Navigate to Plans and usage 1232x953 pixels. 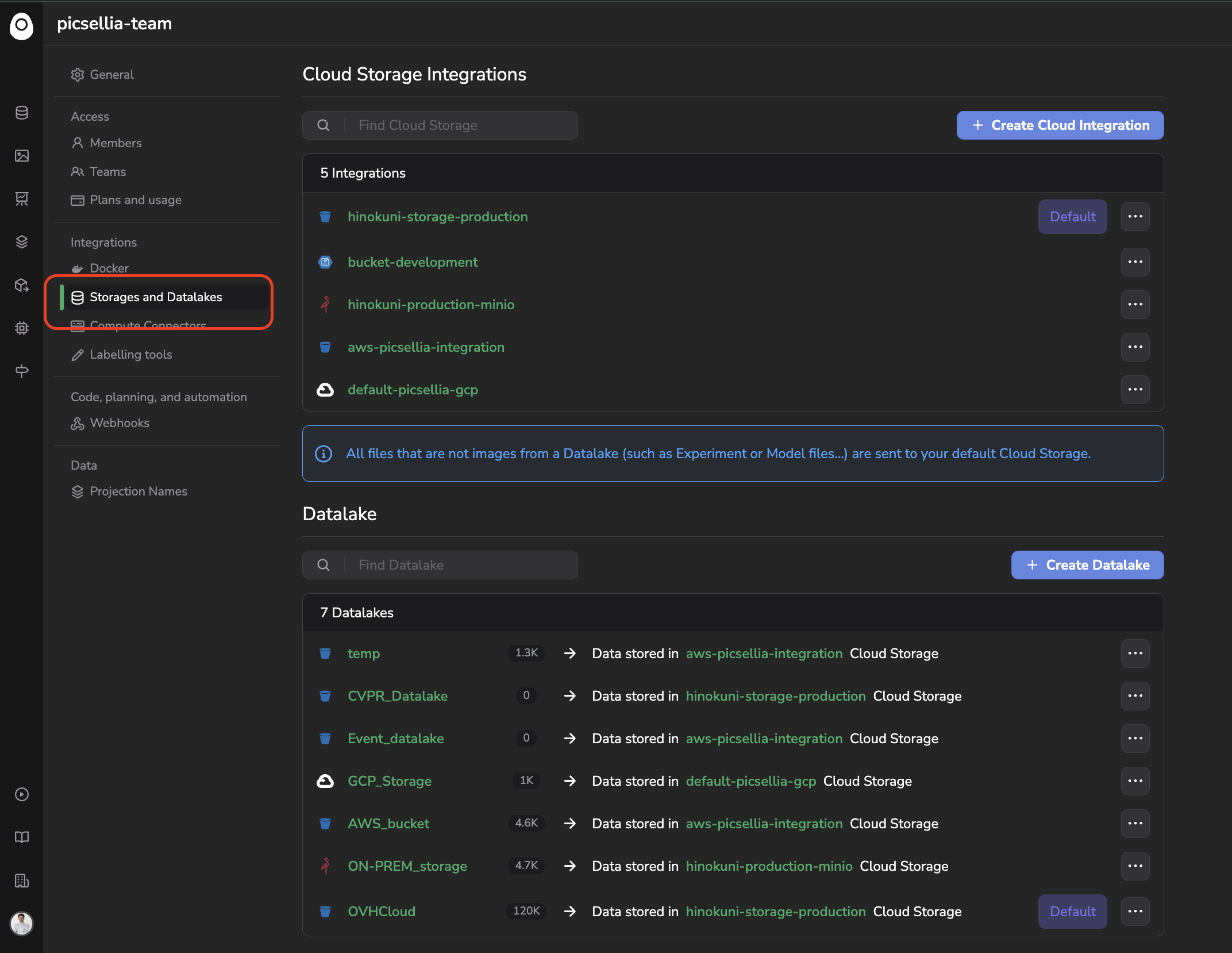(x=126, y=200)
